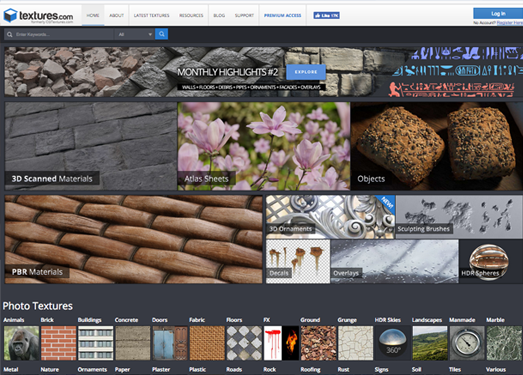Select the Marble texture thumbnail
This screenshot has width=523, height=375.
(504, 343)
